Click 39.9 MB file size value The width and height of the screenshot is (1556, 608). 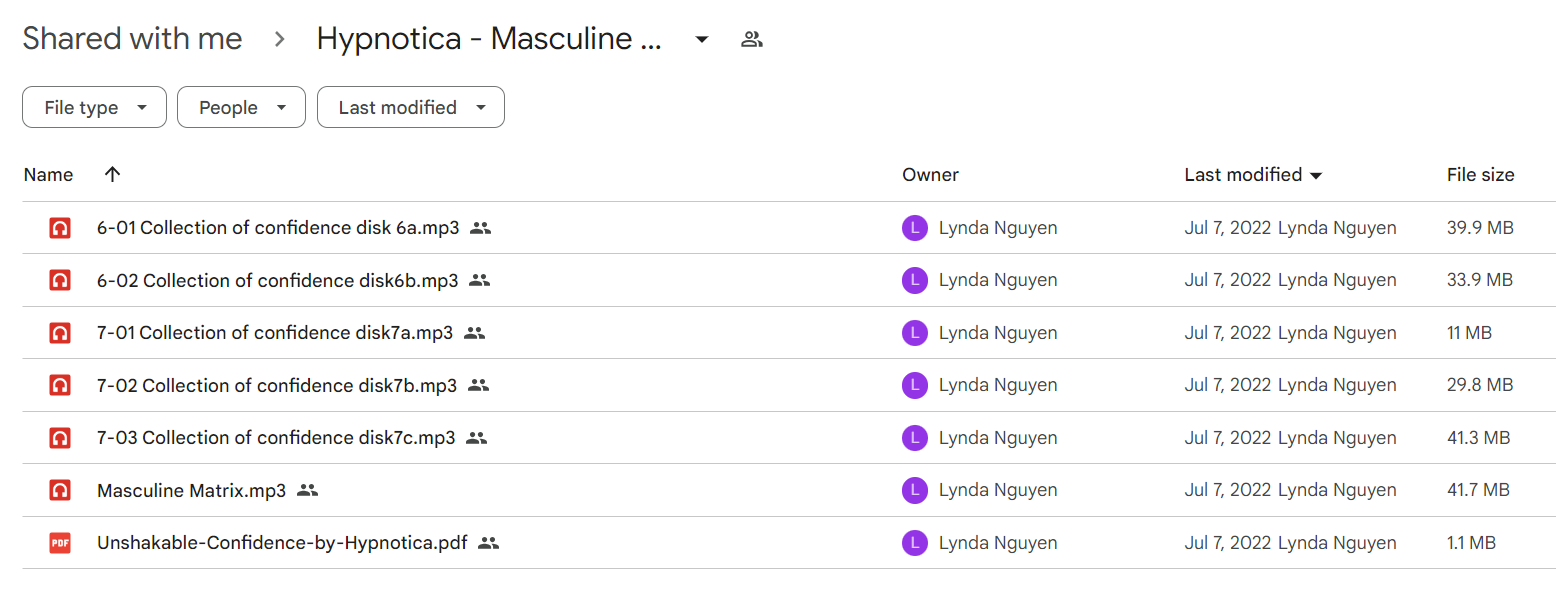1480,228
